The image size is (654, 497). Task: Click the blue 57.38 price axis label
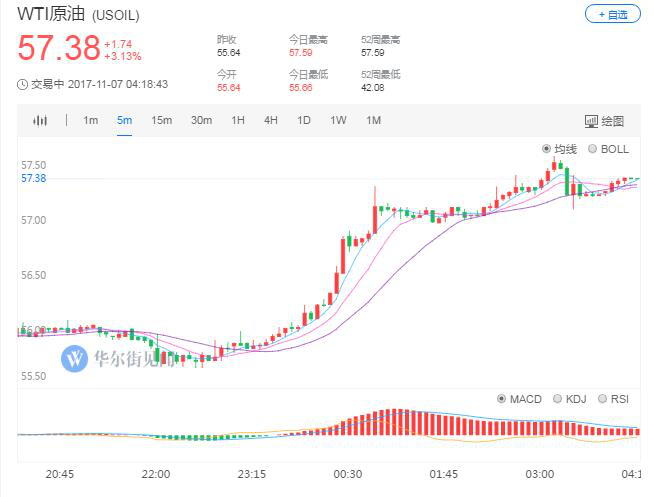coord(33,178)
